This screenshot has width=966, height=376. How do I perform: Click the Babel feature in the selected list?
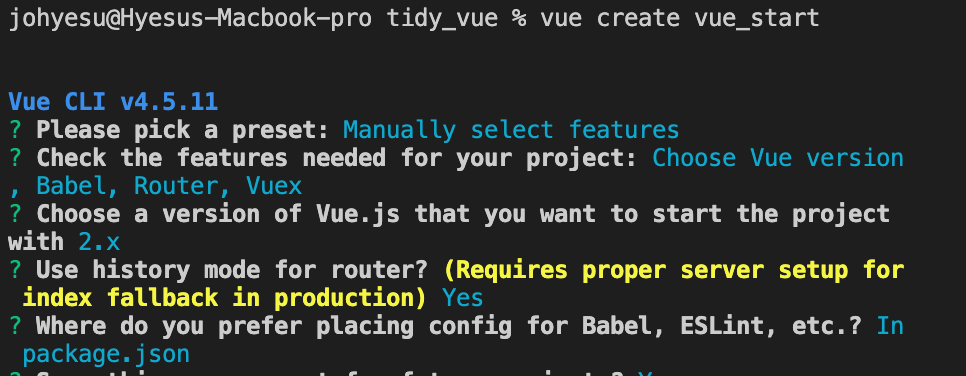(78, 186)
